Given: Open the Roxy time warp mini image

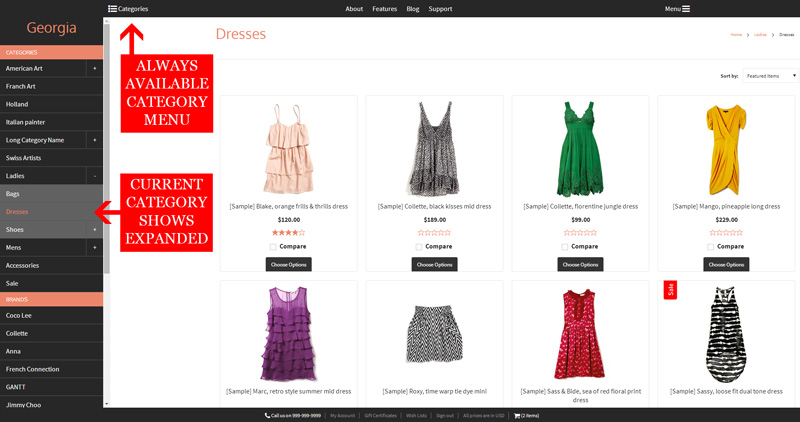Looking at the screenshot, I should point(434,334).
